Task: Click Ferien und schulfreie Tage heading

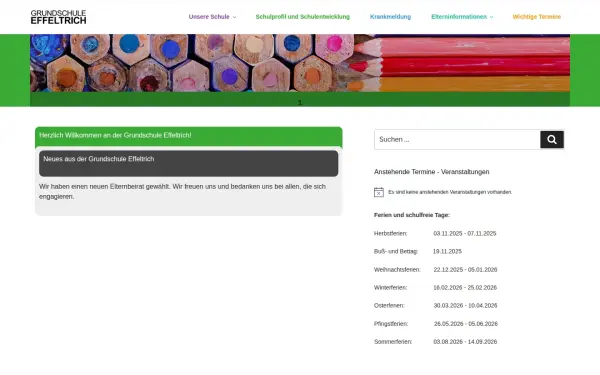Action: pos(412,215)
